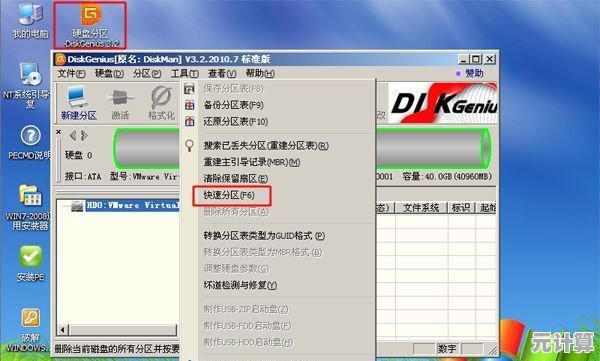The image size is (600, 361).
Task: Launch the 硬盘分区 DiskGenius 3.2 desktop shortcut
Action: coord(91,25)
